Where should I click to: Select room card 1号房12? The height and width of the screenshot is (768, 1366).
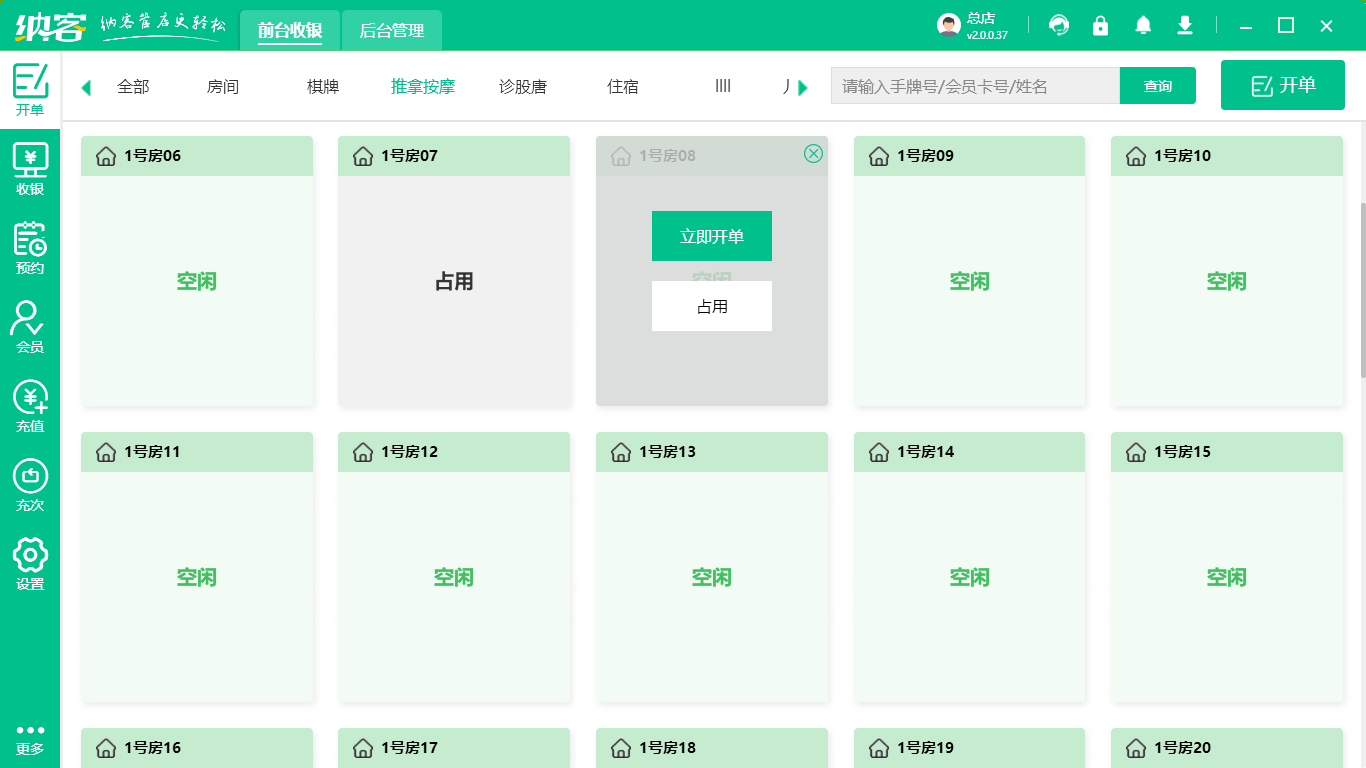pyautogui.click(x=454, y=567)
